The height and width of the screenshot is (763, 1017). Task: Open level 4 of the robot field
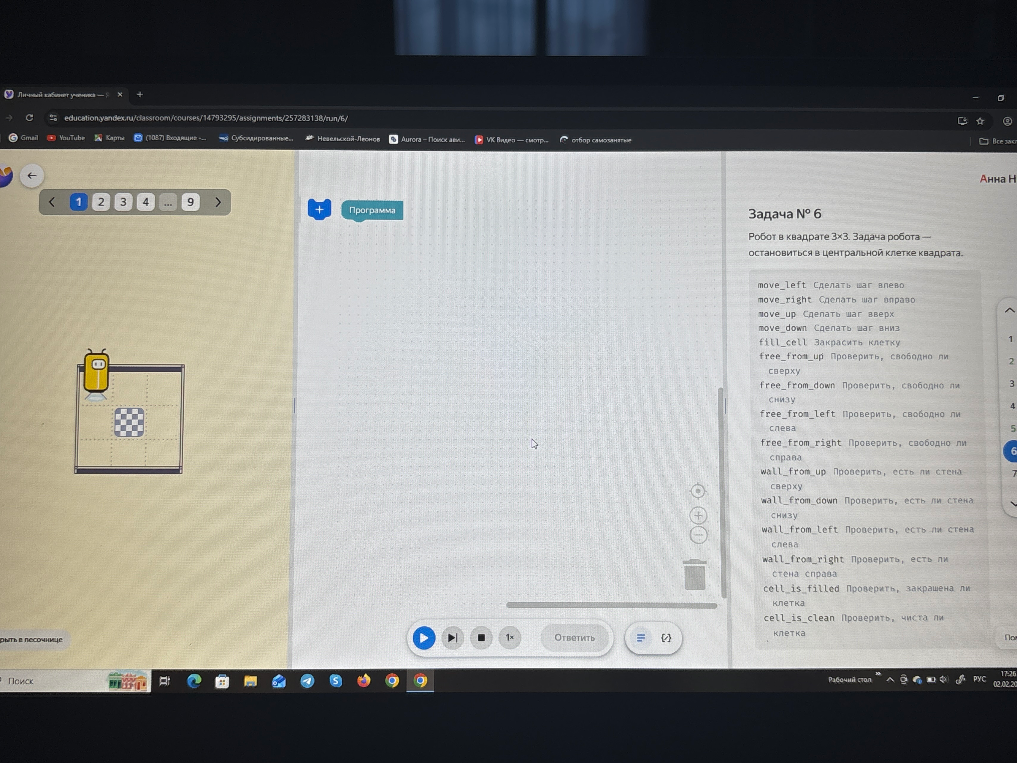(x=145, y=202)
